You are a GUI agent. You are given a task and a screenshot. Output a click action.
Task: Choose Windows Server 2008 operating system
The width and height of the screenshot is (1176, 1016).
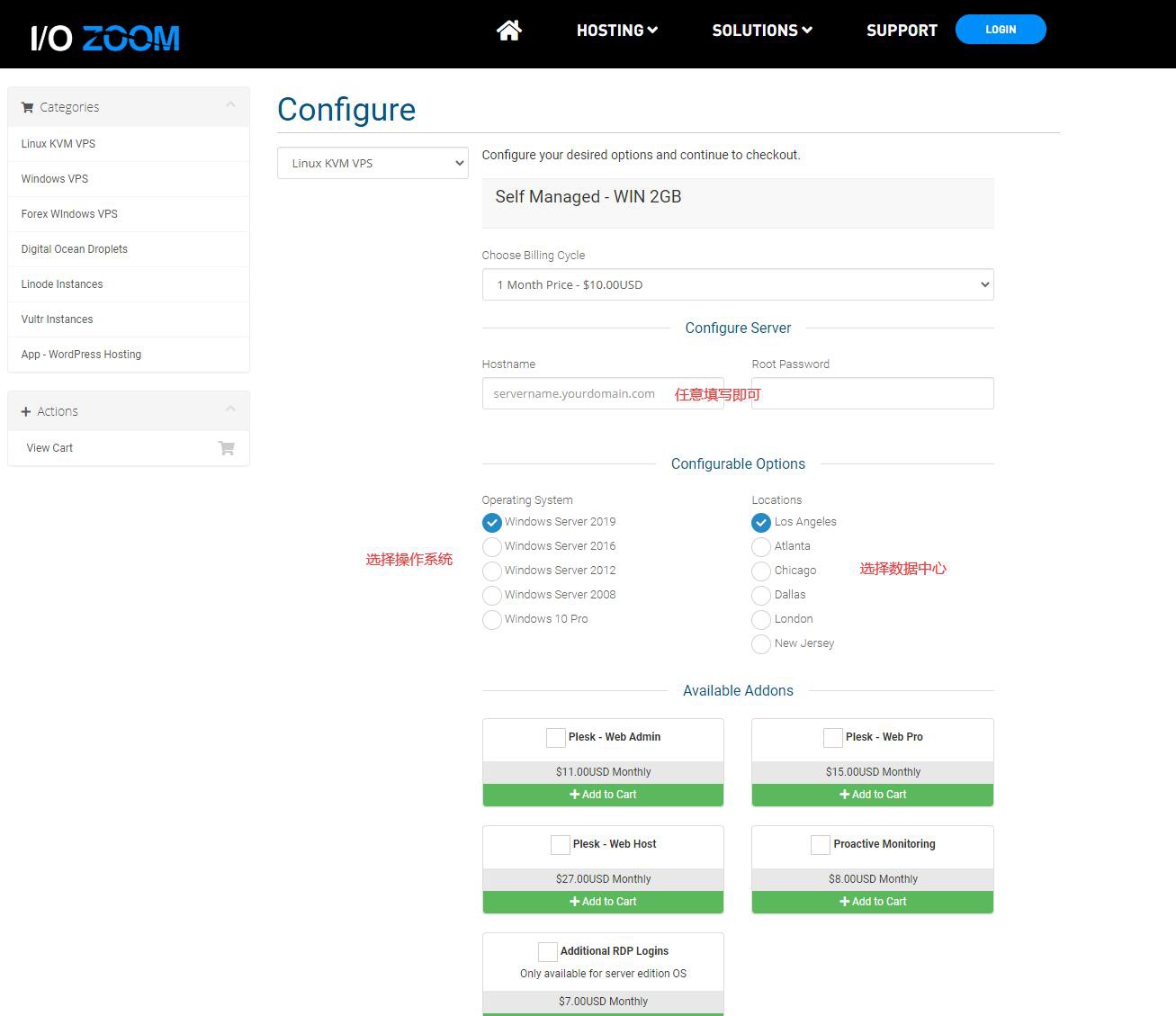[x=492, y=596]
